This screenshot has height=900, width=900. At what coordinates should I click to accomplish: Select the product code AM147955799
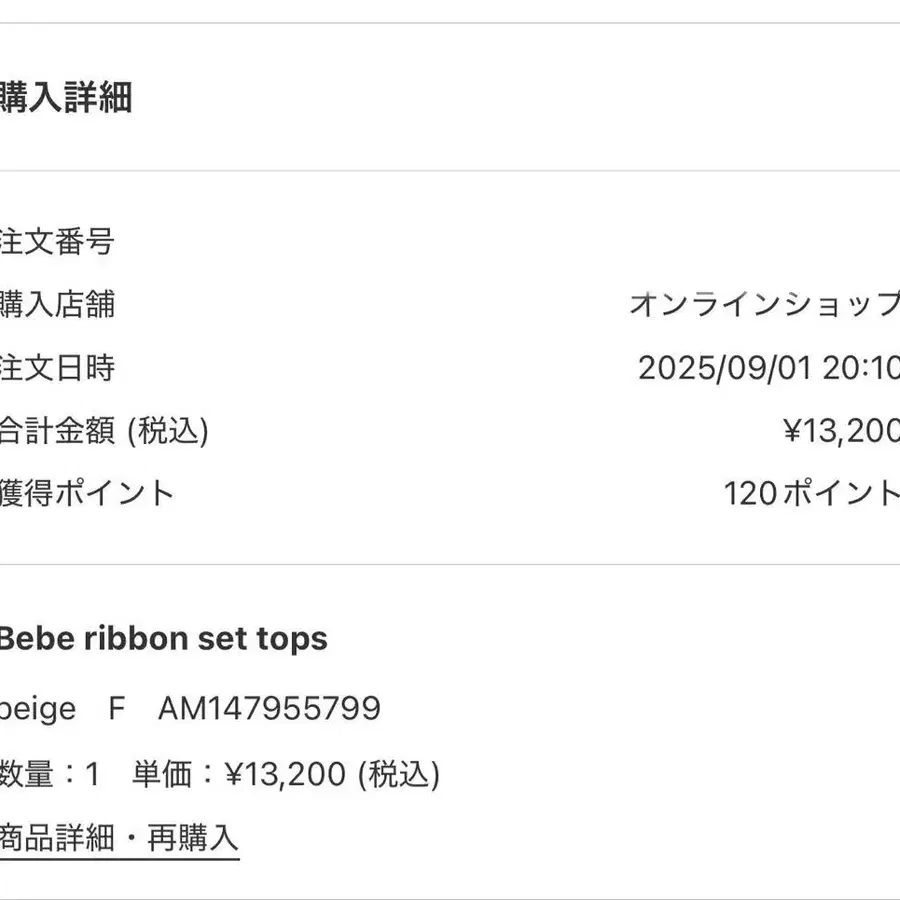(269, 709)
